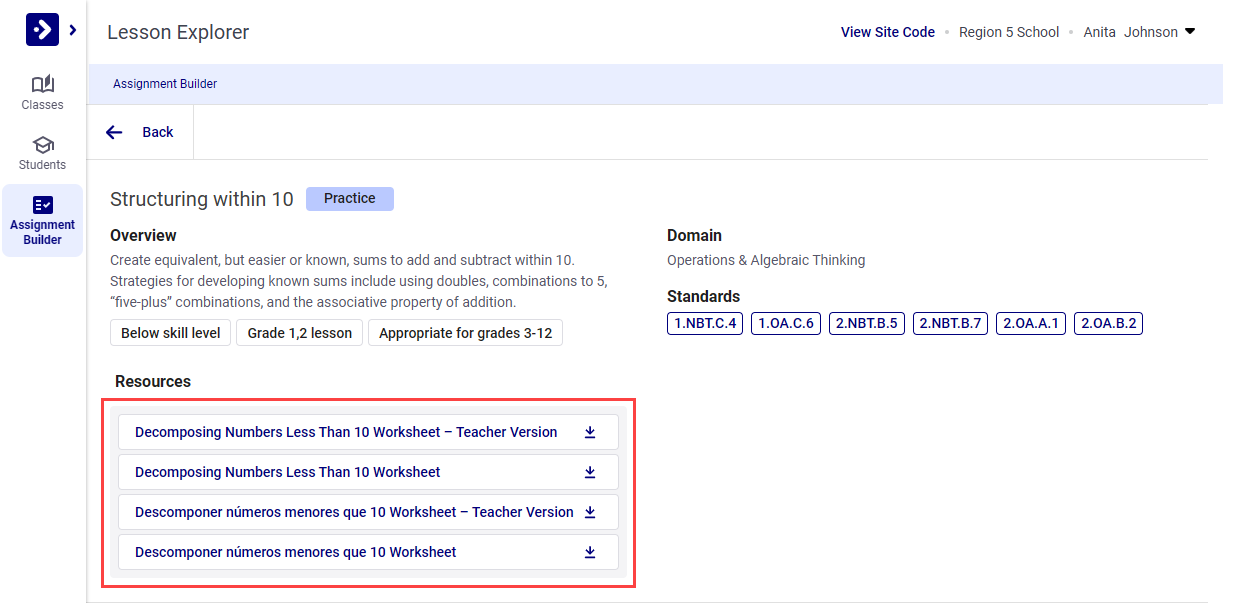1238x603 pixels.
Task: Open the Decomposing Numbers Less Than 10 Worksheet link
Action: (290, 471)
